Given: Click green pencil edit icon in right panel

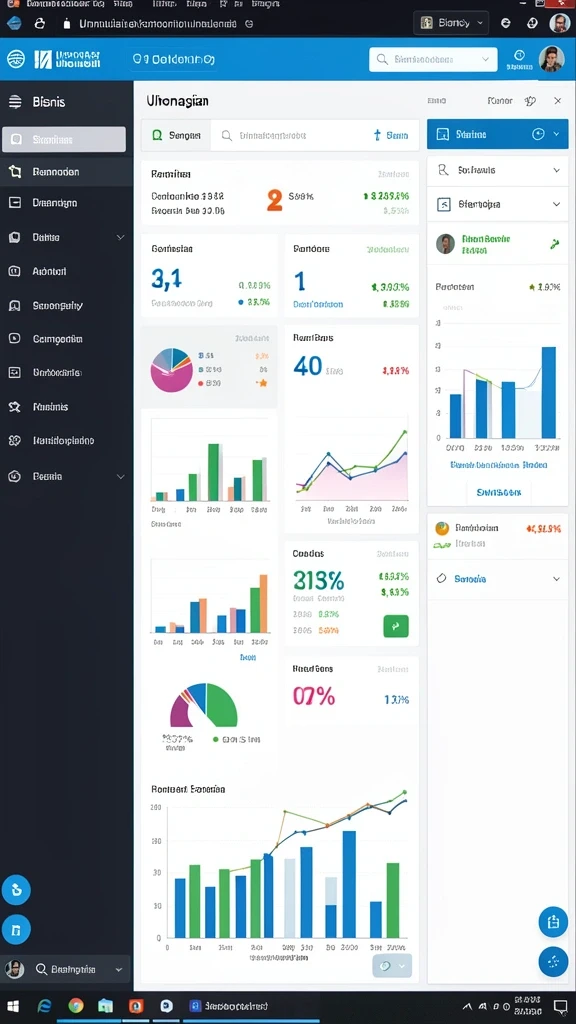Looking at the screenshot, I should coord(554,244).
